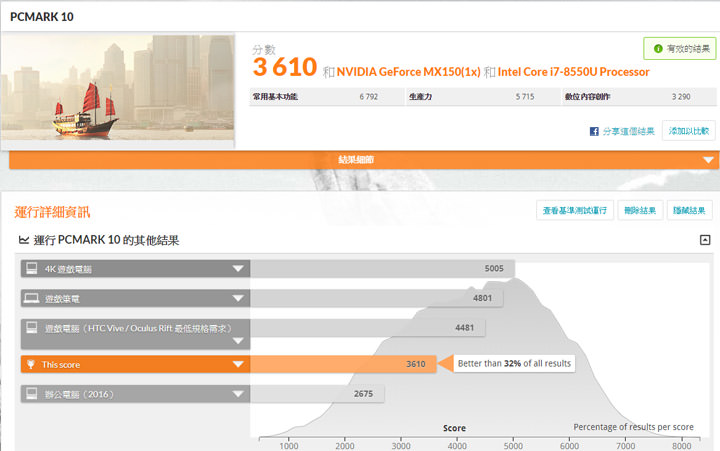Viewport: 720px width, 451px height.
Task: Click the delete result button
Action: pyautogui.click(x=639, y=210)
